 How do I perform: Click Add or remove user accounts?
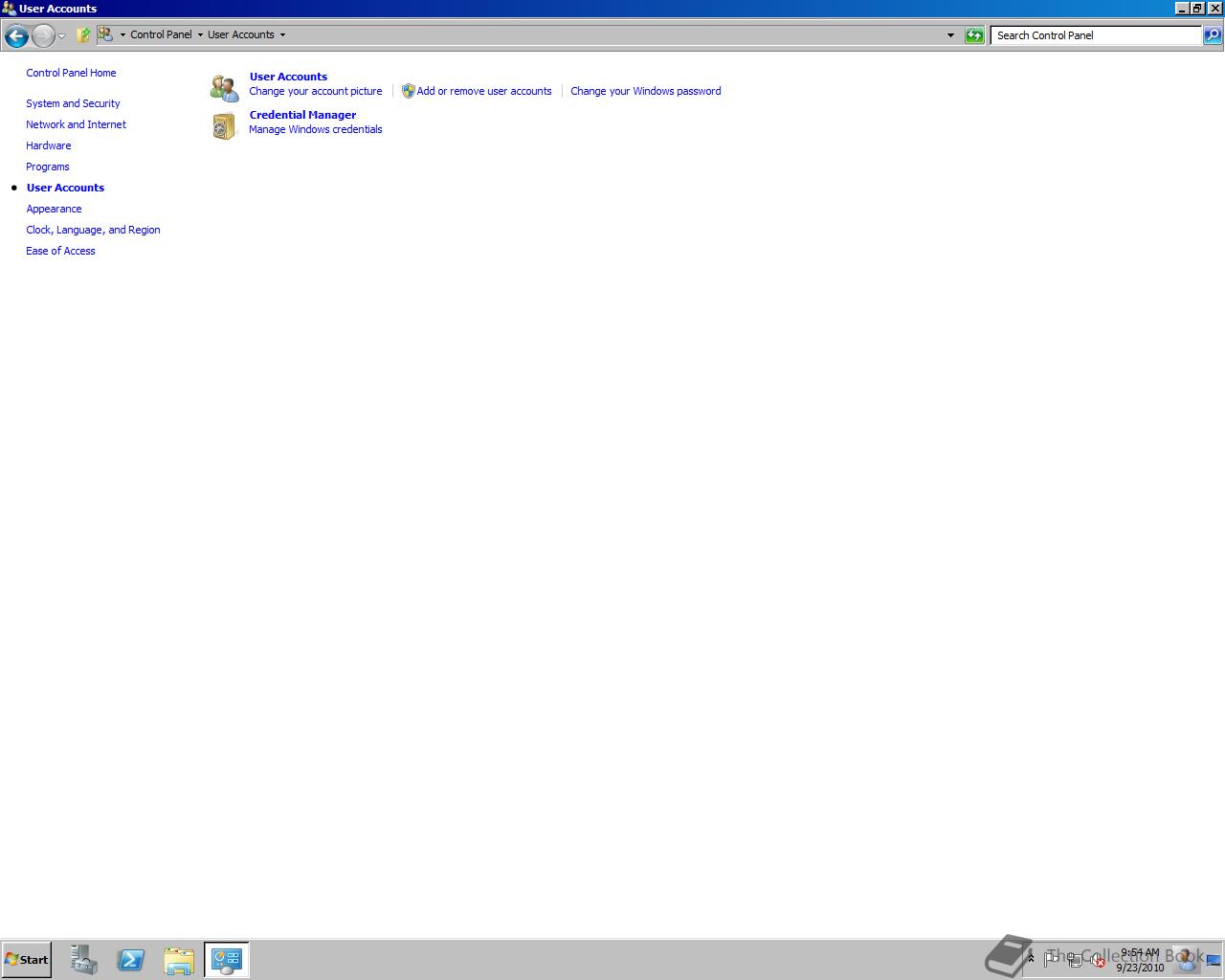click(x=484, y=91)
